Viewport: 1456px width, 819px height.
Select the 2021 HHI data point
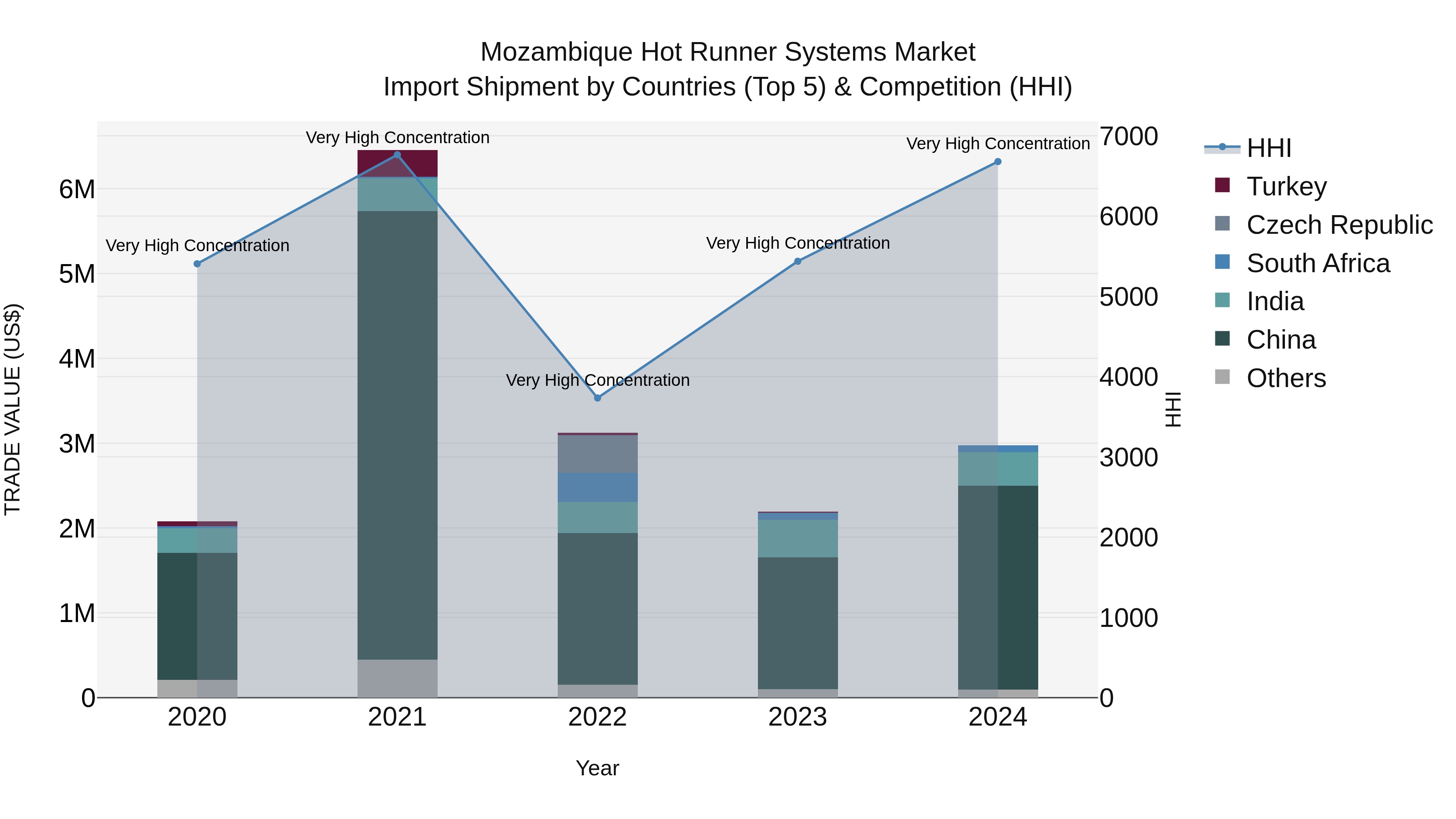click(x=397, y=155)
